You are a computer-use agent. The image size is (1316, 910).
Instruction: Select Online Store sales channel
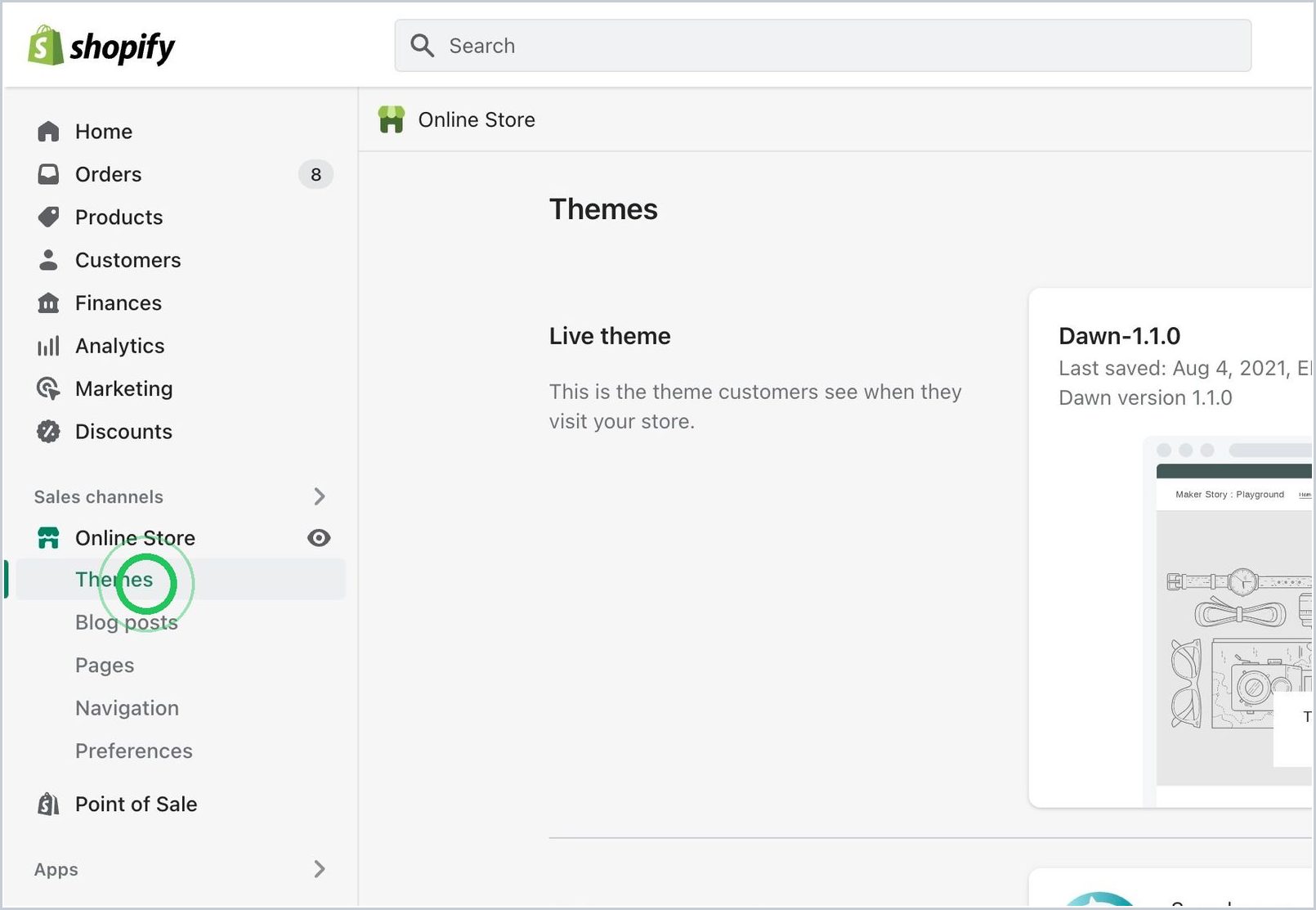click(135, 538)
